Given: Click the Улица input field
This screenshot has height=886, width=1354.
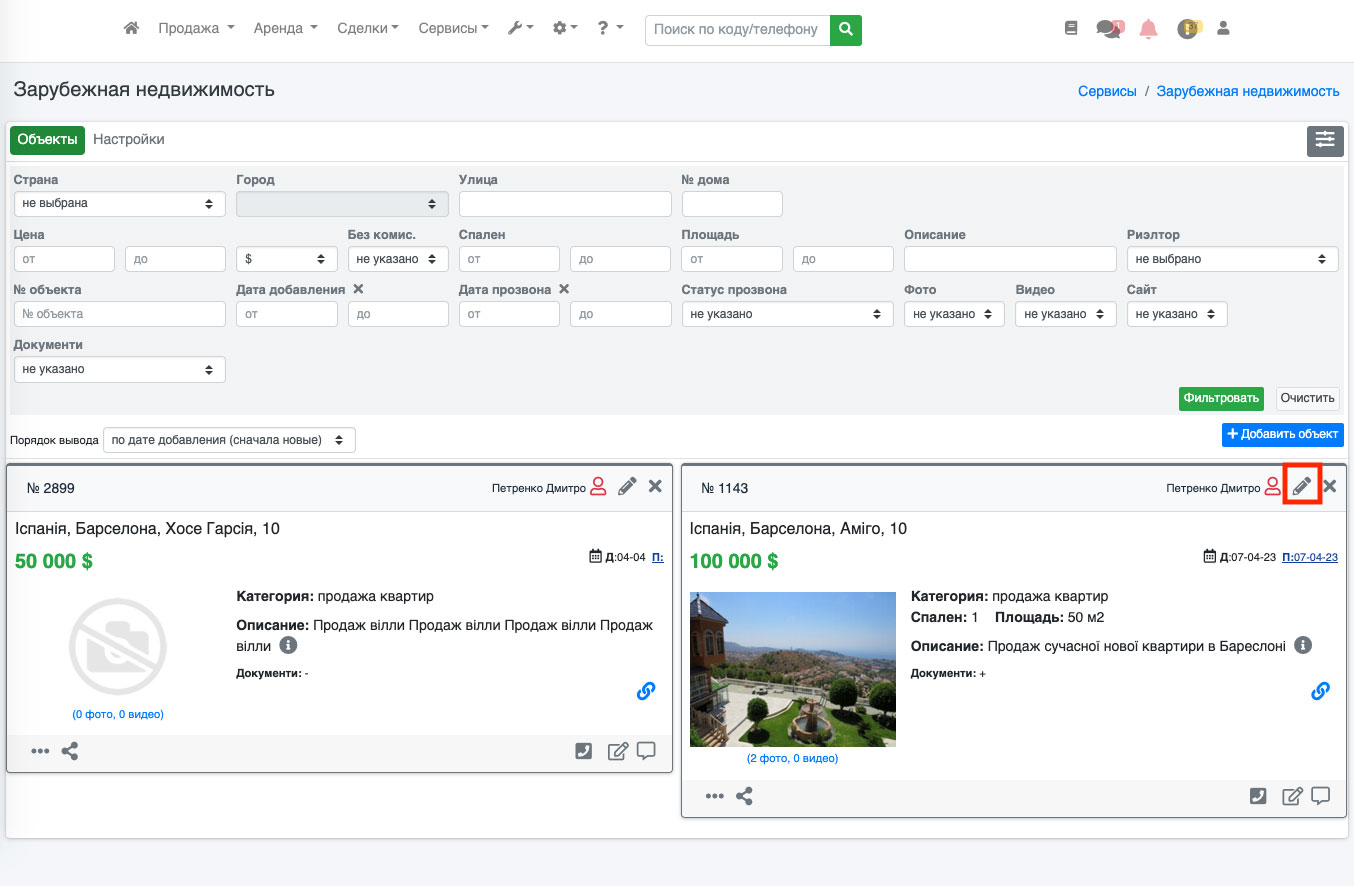Looking at the screenshot, I should (x=564, y=204).
